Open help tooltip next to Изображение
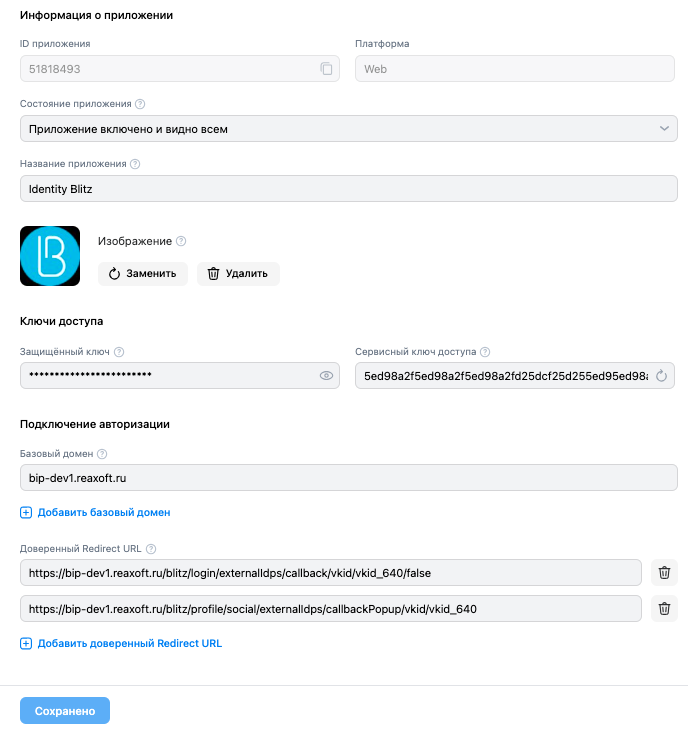Viewport: 688px width, 734px height. 182,241
